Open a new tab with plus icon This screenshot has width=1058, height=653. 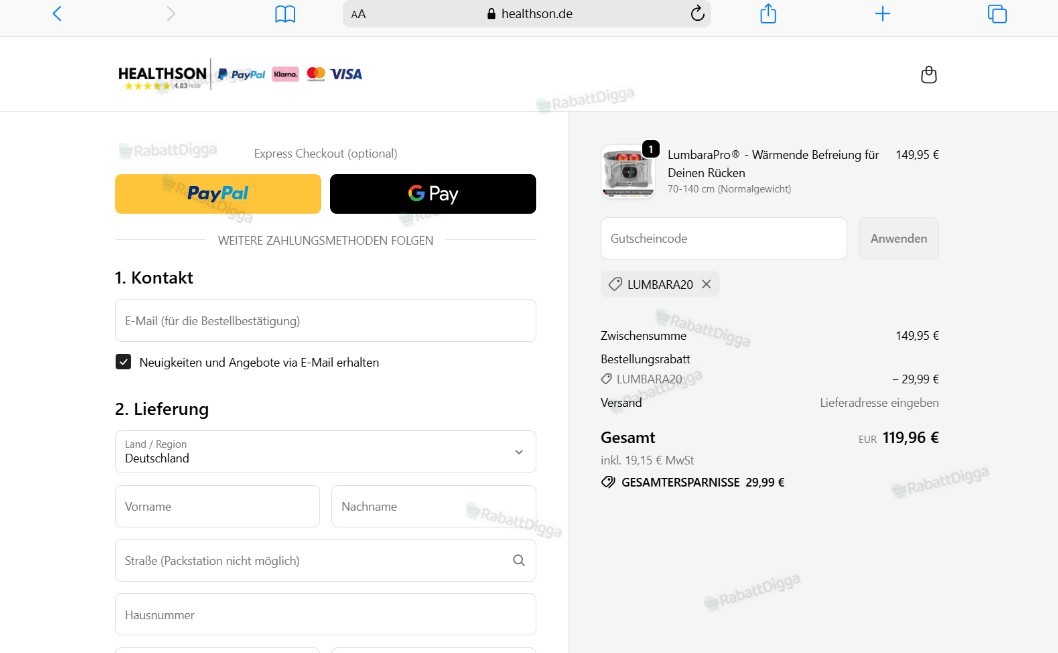tap(882, 13)
